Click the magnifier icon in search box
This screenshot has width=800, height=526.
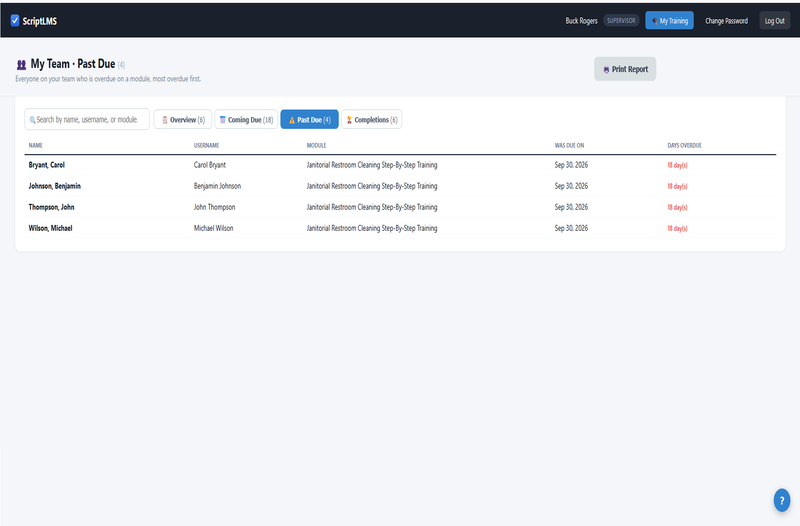(x=33, y=120)
